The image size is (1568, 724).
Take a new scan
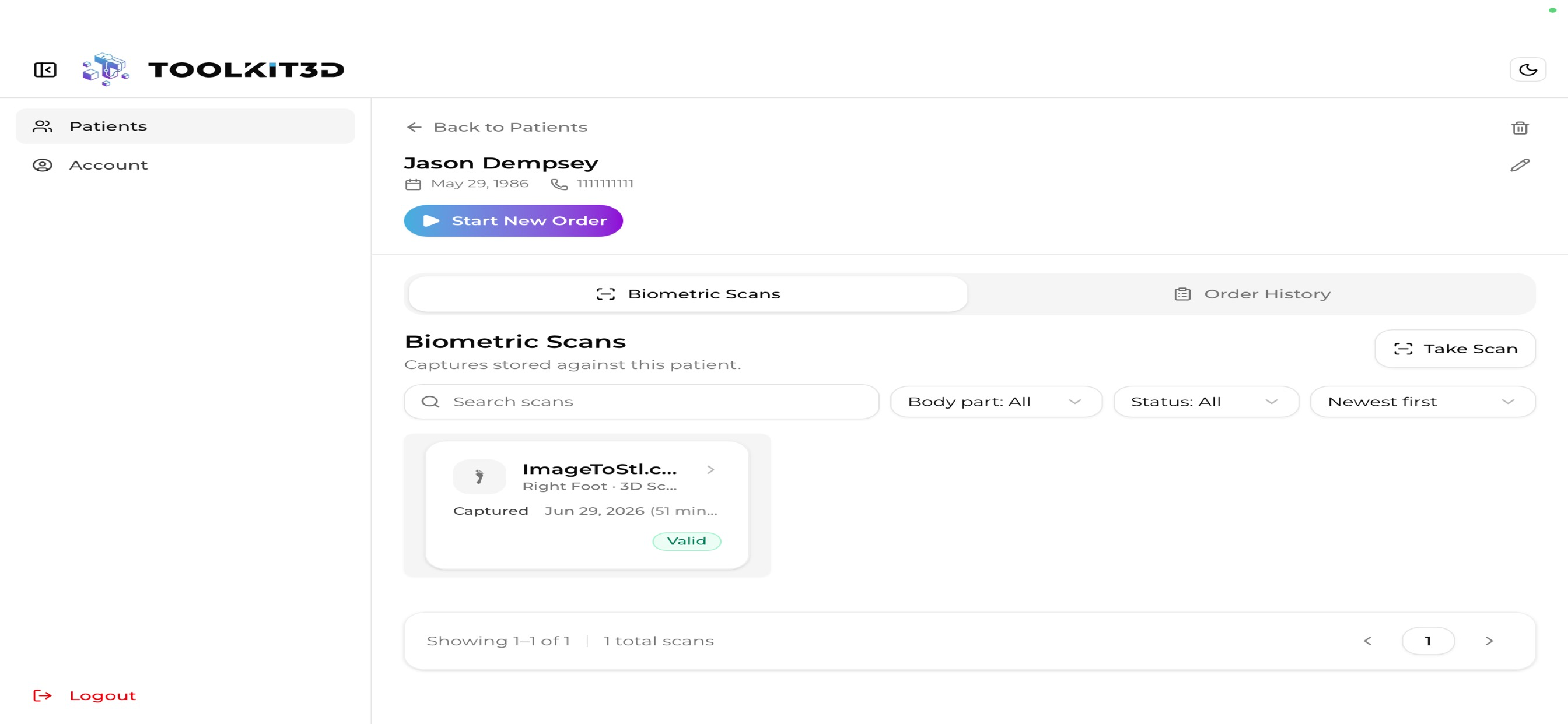tap(1455, 349)
